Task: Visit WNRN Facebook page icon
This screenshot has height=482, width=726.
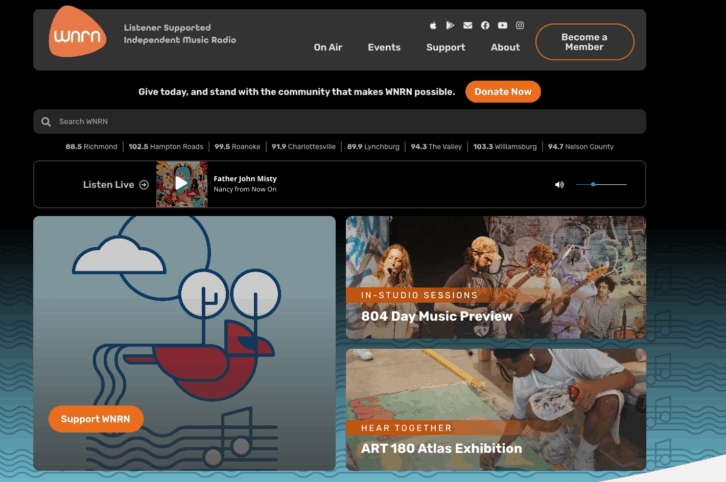Action: coord(485,25)
